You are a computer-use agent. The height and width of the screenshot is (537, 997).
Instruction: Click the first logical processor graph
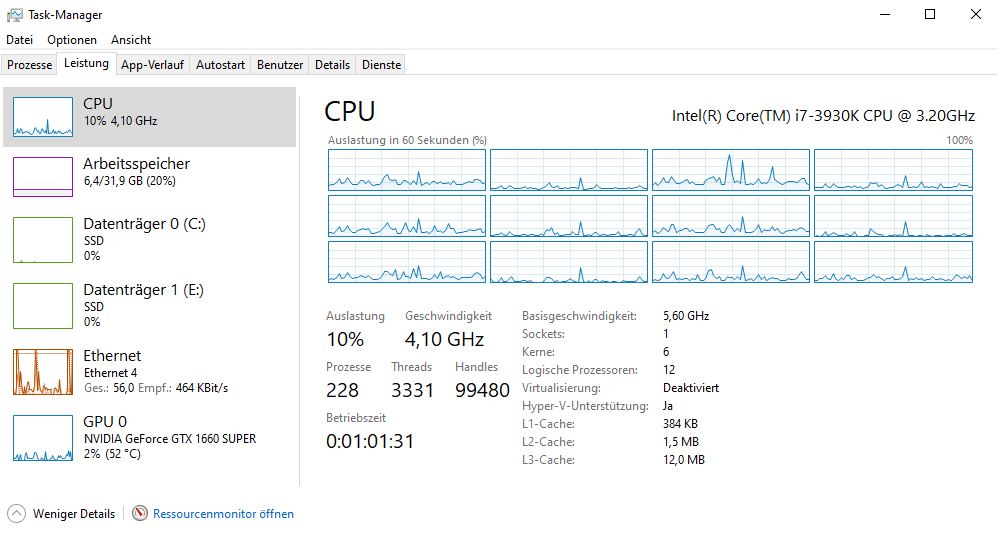[x=407, y=170]
